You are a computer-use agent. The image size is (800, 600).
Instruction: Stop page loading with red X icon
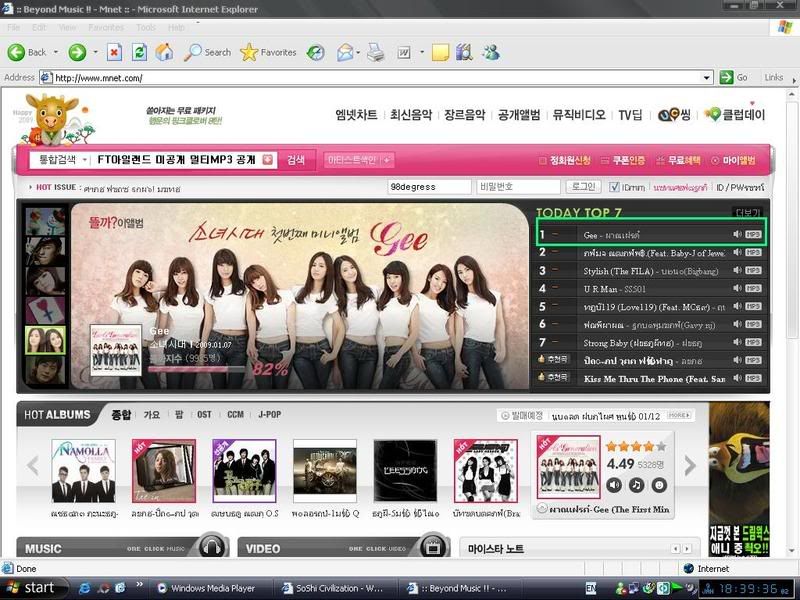click(x=114, y=52)
